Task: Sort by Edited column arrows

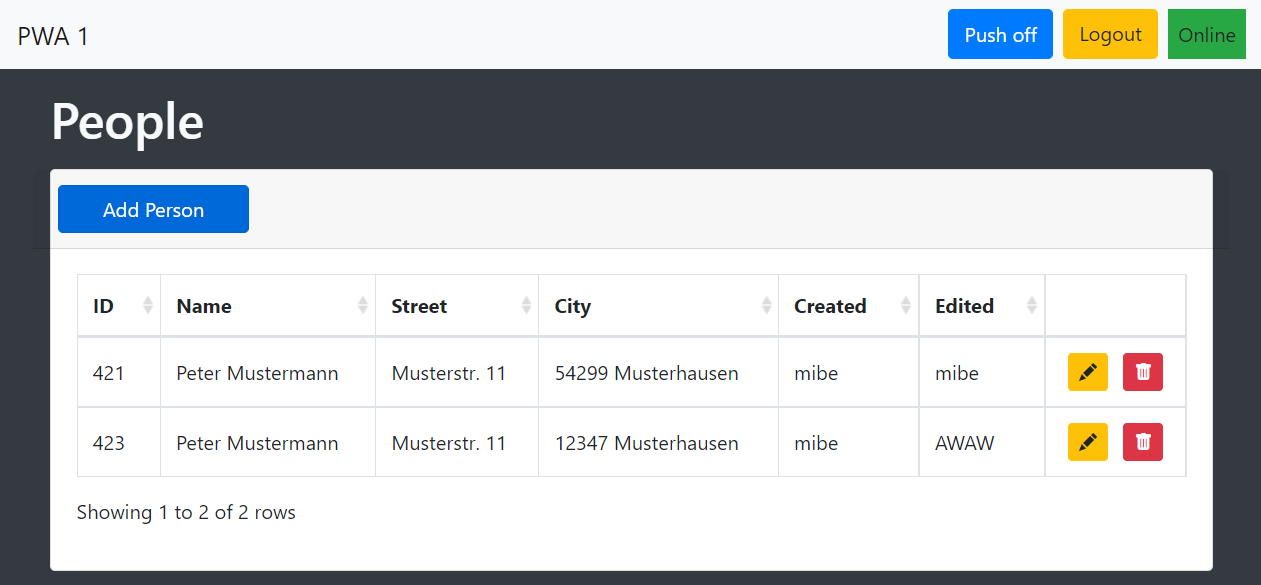Action: point(1032,306)
